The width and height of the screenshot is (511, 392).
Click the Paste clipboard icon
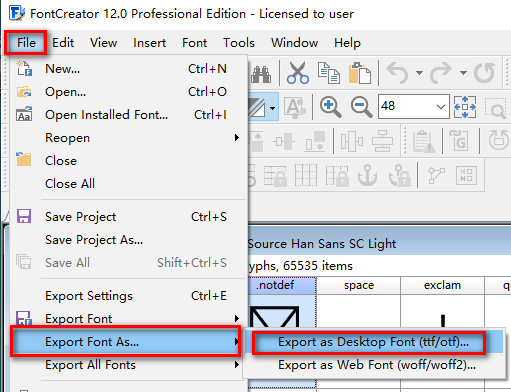tap(360, 73)
